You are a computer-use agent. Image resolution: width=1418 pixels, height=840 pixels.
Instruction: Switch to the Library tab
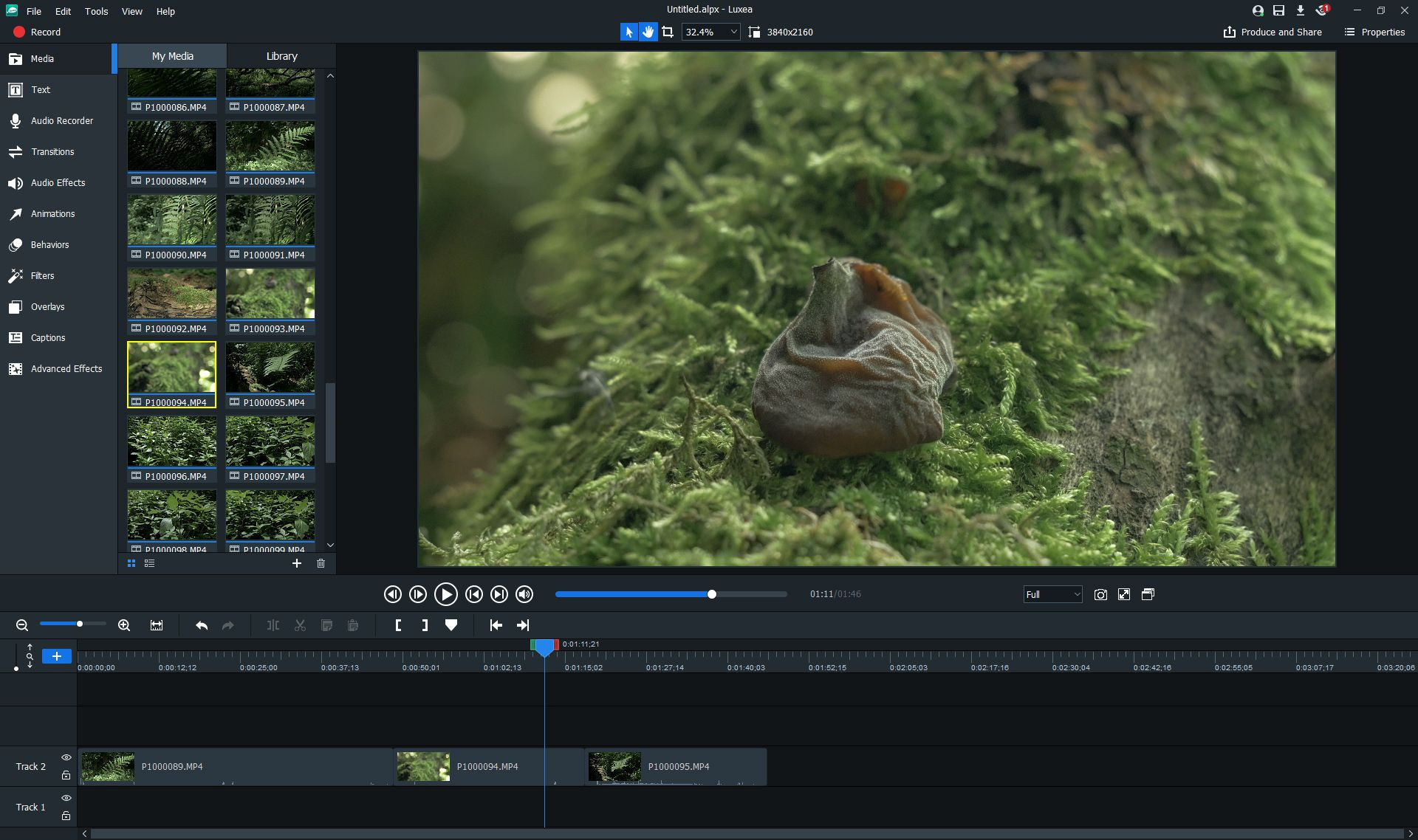281,56
